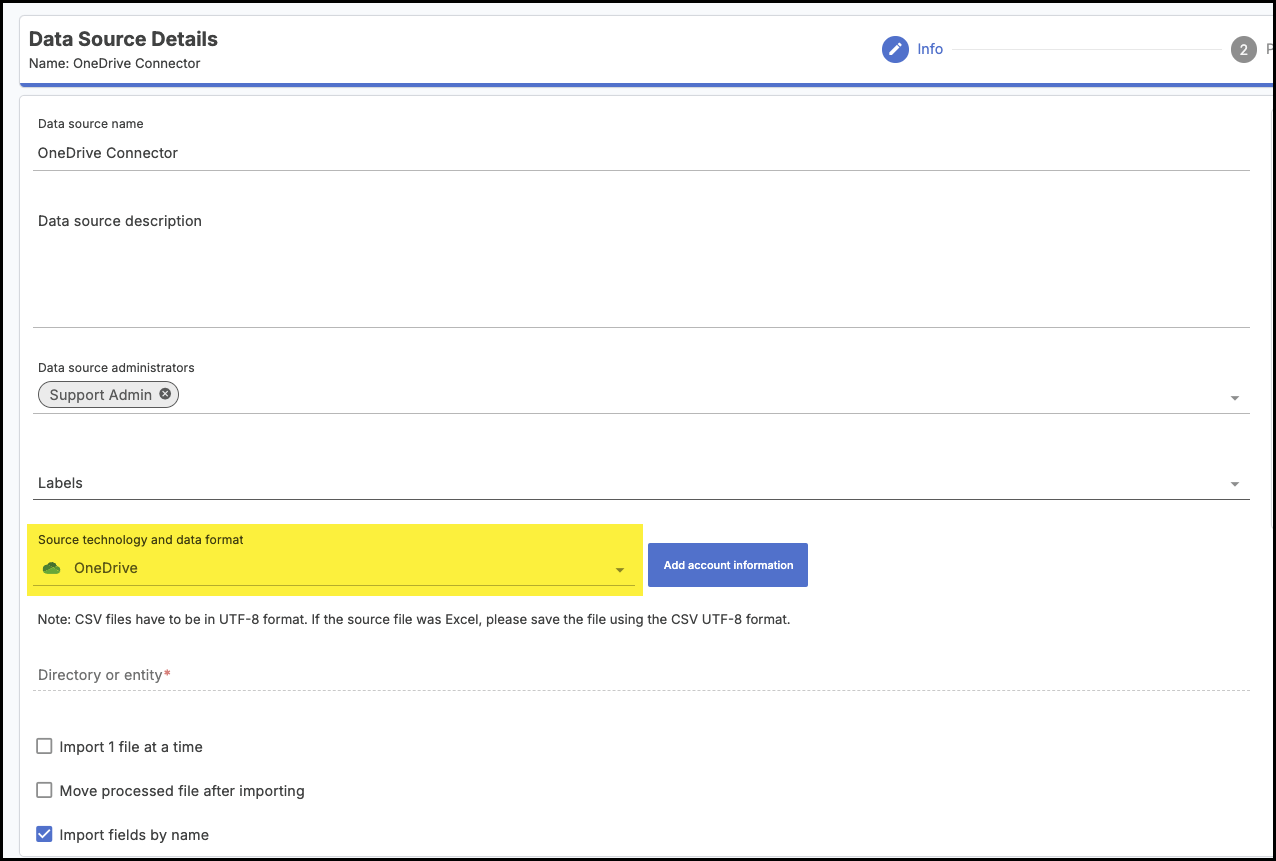The image size is (1276, 861).
Task: Click the CSV UTF-8 format note text
Action: point(414,619)
